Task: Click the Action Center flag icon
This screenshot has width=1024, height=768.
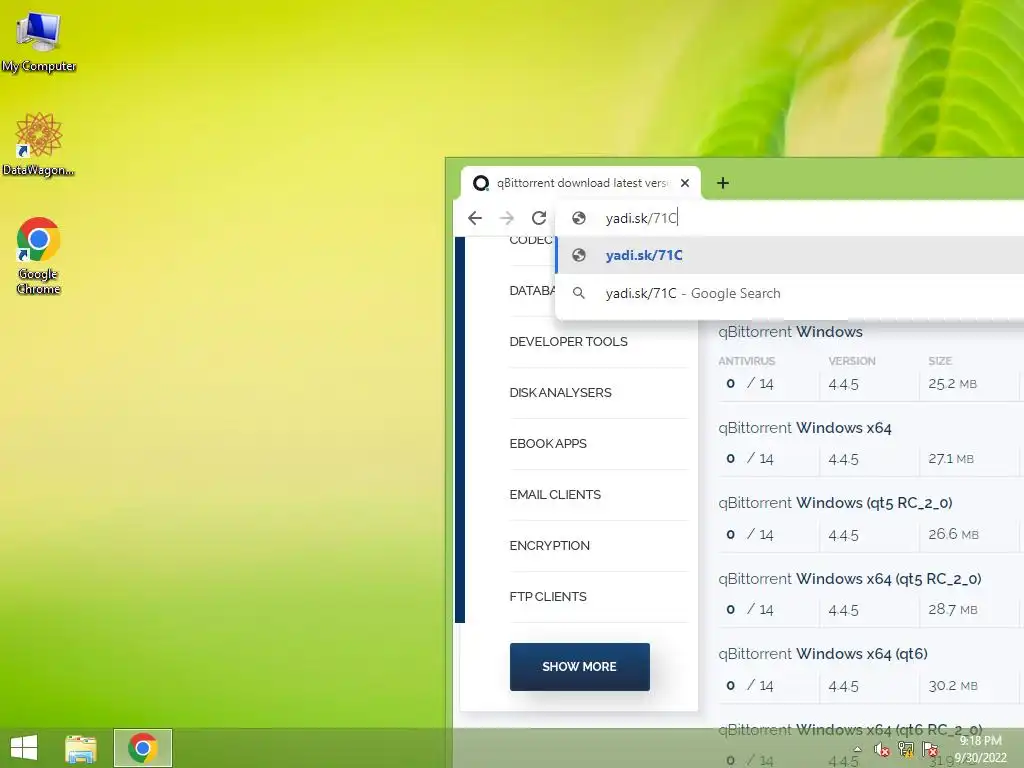Action: [x=930, y=750]
